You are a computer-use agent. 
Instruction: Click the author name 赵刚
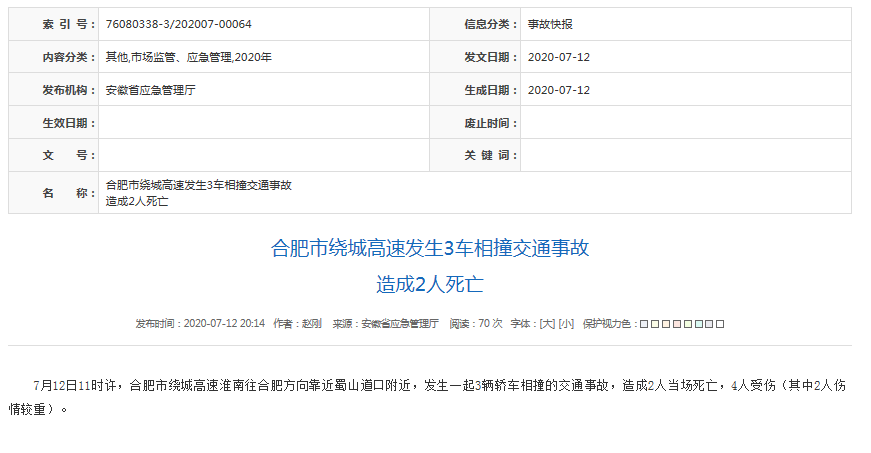[x=312, y=324]
